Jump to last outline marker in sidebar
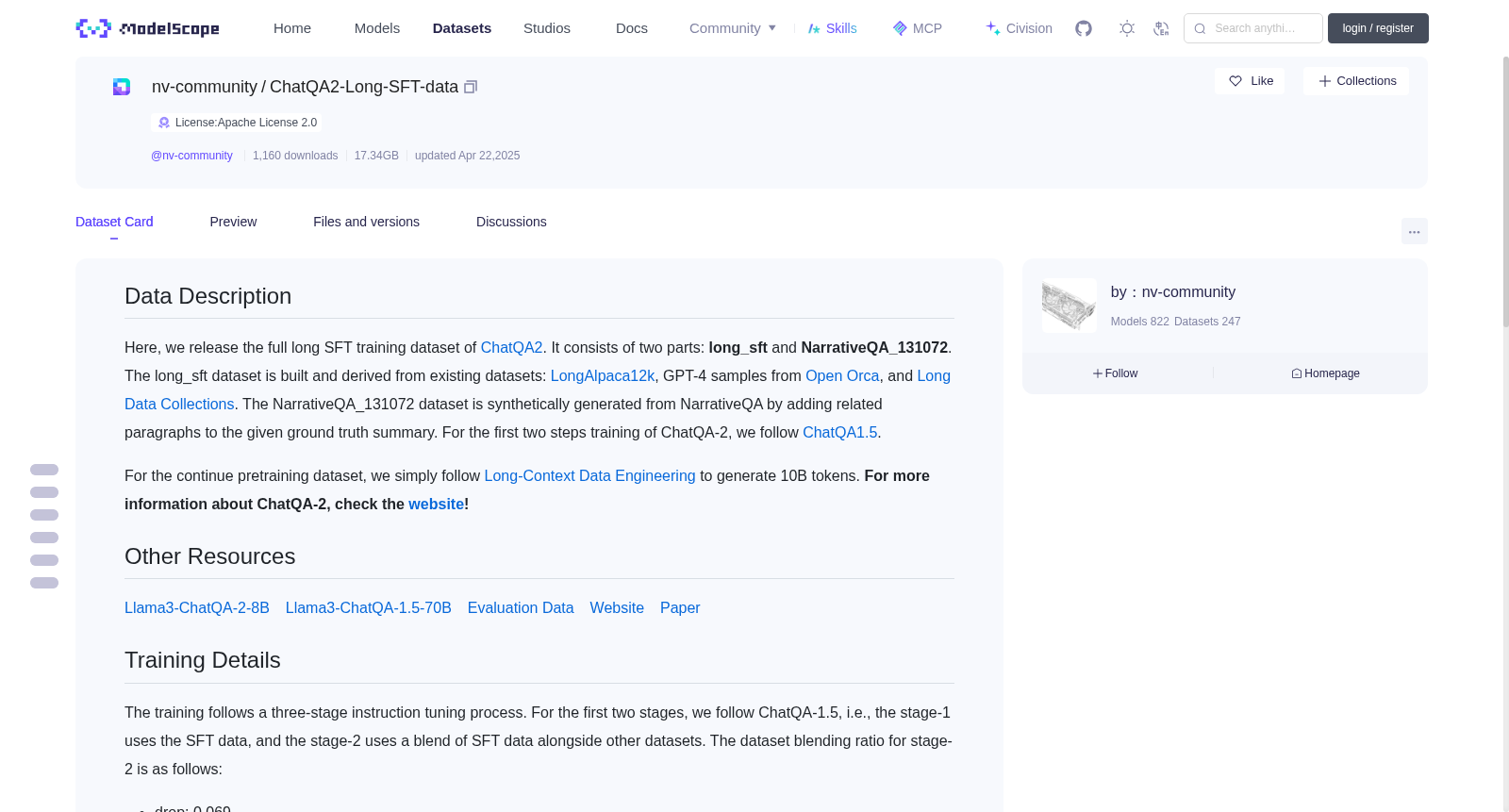 44,583
